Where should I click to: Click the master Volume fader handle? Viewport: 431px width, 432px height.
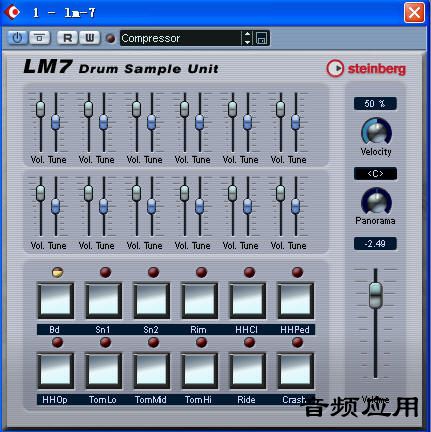(376, 295)
